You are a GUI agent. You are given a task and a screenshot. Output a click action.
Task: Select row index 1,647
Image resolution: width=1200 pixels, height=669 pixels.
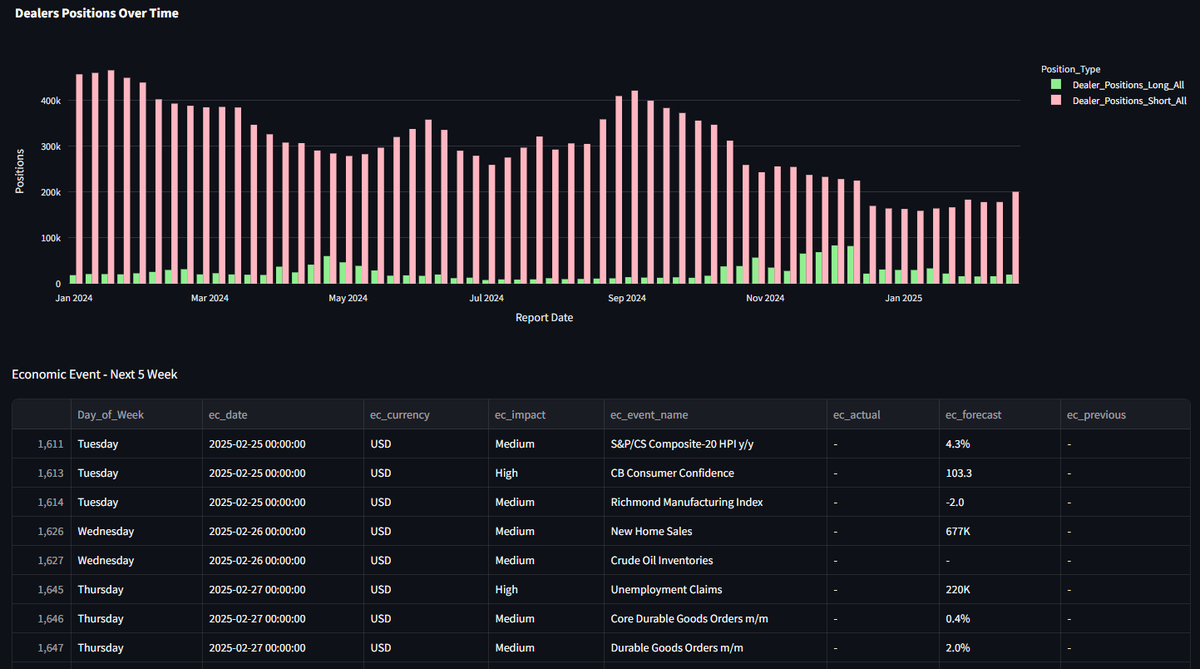41,648
